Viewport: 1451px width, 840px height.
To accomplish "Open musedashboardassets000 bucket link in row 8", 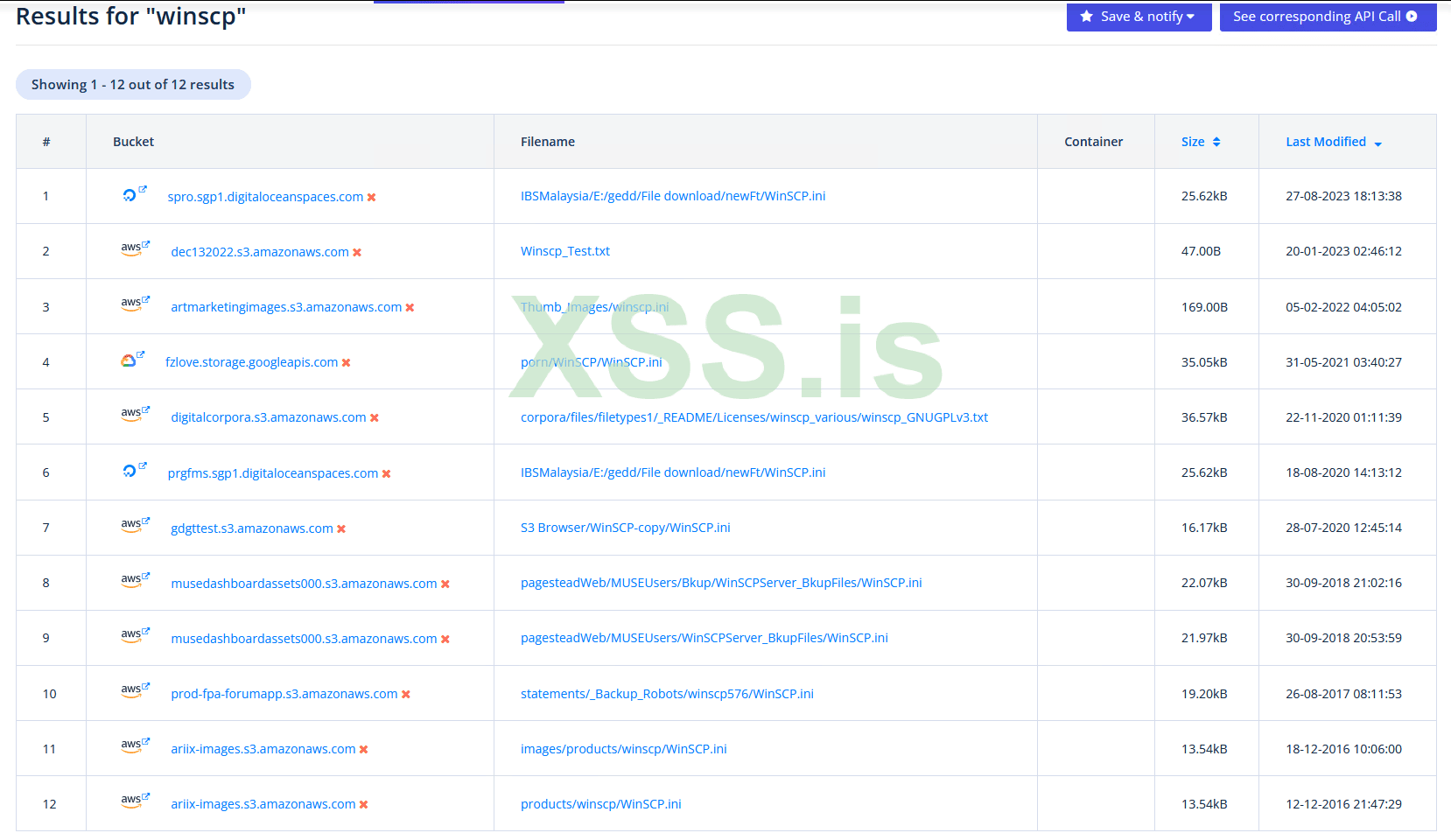I will click(x=304, y=584).
